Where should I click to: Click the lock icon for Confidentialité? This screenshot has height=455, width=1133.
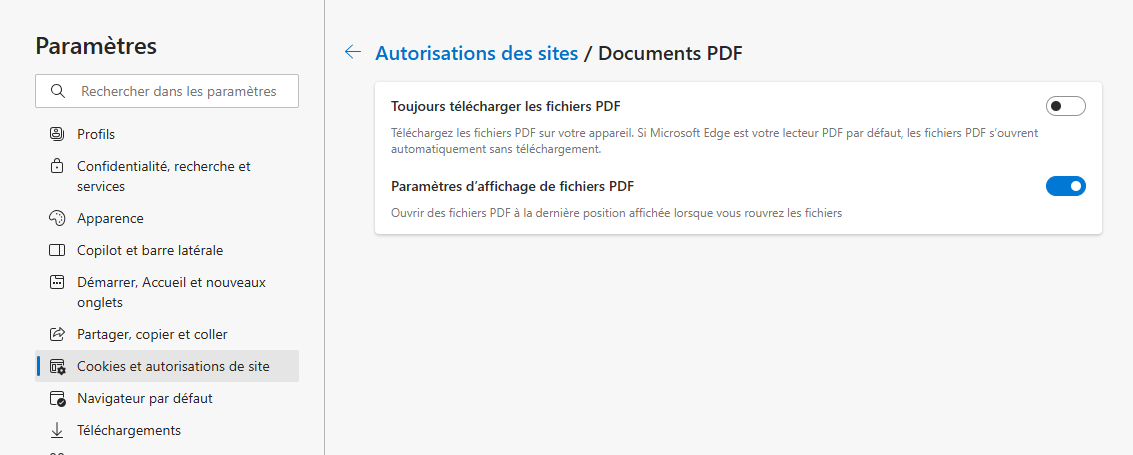56,166
